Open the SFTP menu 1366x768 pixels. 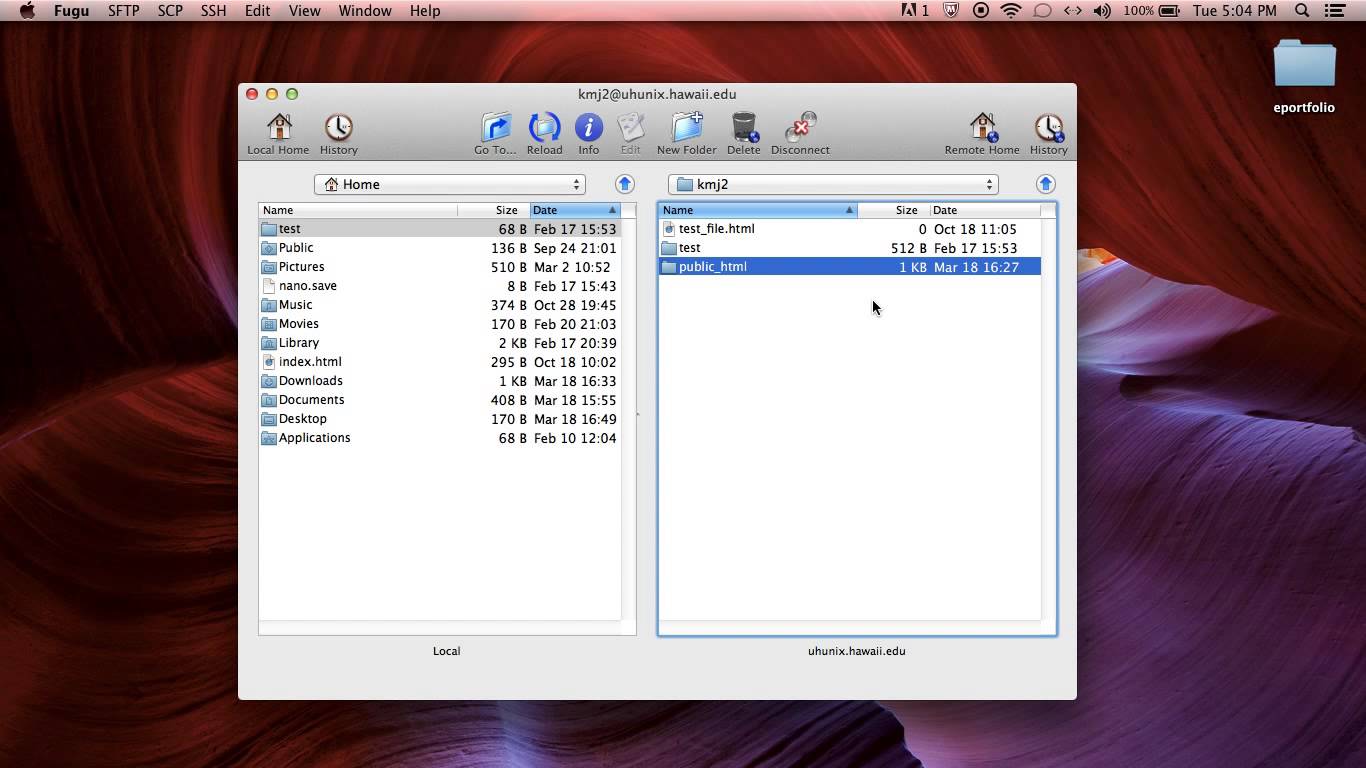tap(123, 11)
